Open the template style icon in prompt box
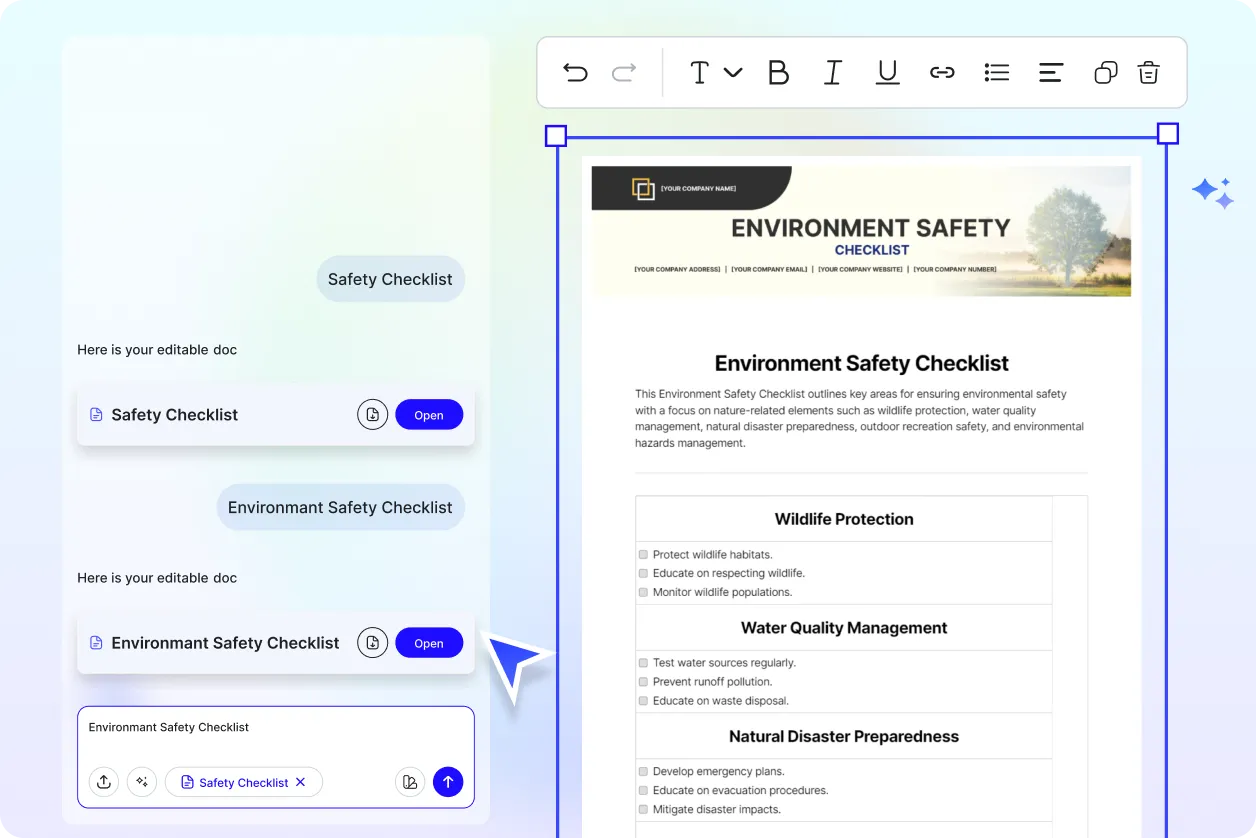Image resolution: width=1256 pixels, height=838 pixels. pos(410,782)
